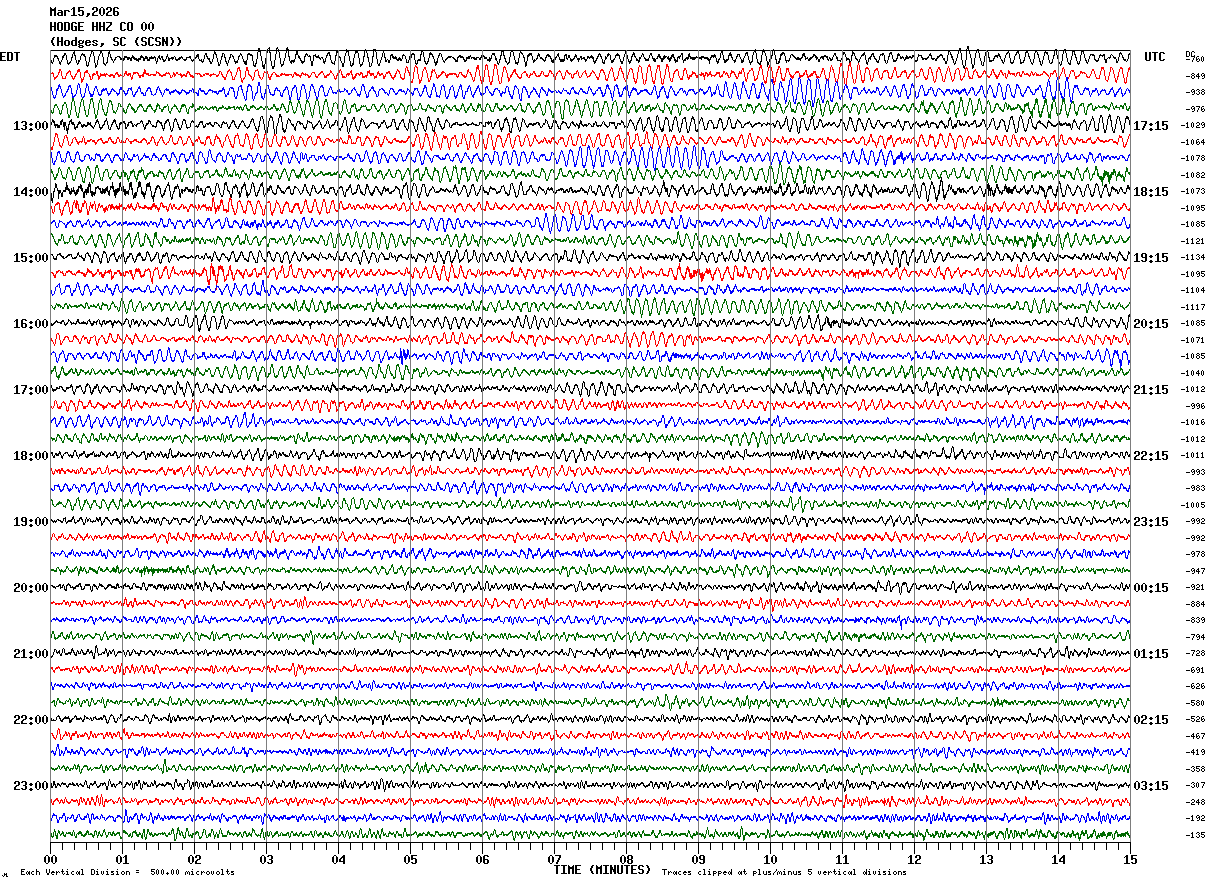Click the Traces clipped at plus/minus 5 divisions note

tap(784, 873)
